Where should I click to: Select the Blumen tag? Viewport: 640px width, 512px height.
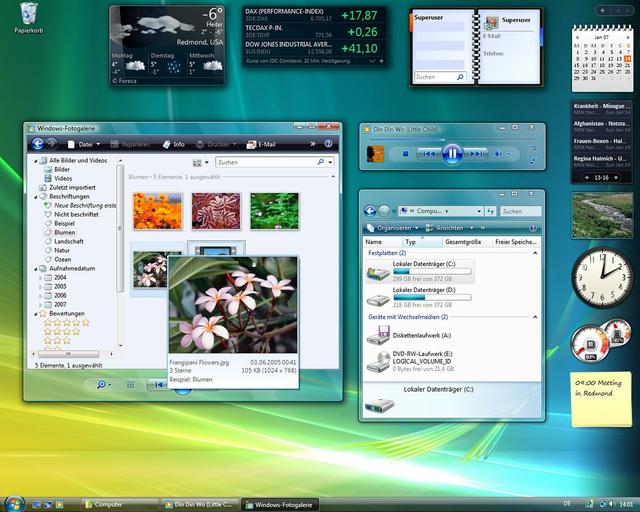coord(64,232)
